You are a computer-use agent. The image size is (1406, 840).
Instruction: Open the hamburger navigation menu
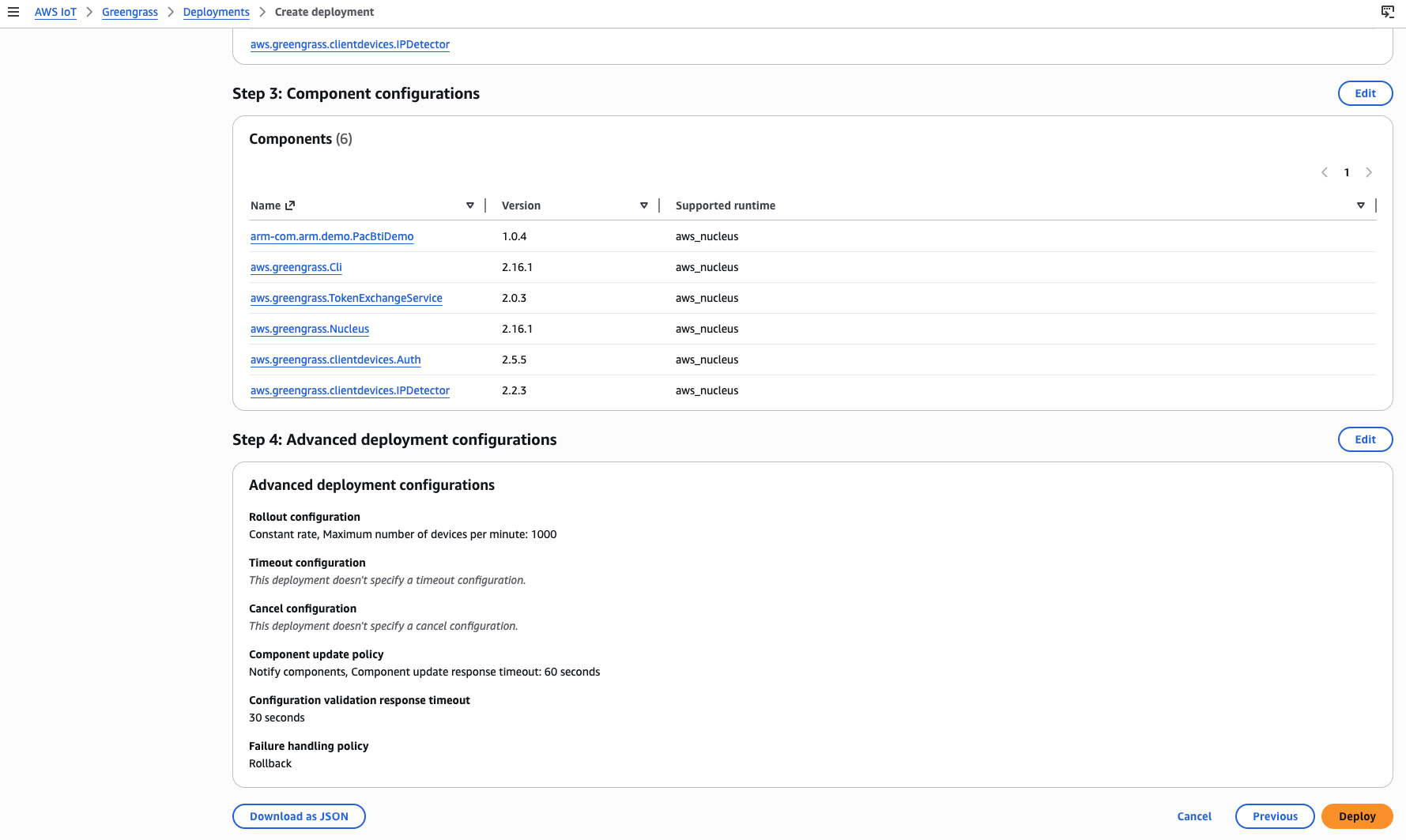(13, 12)
